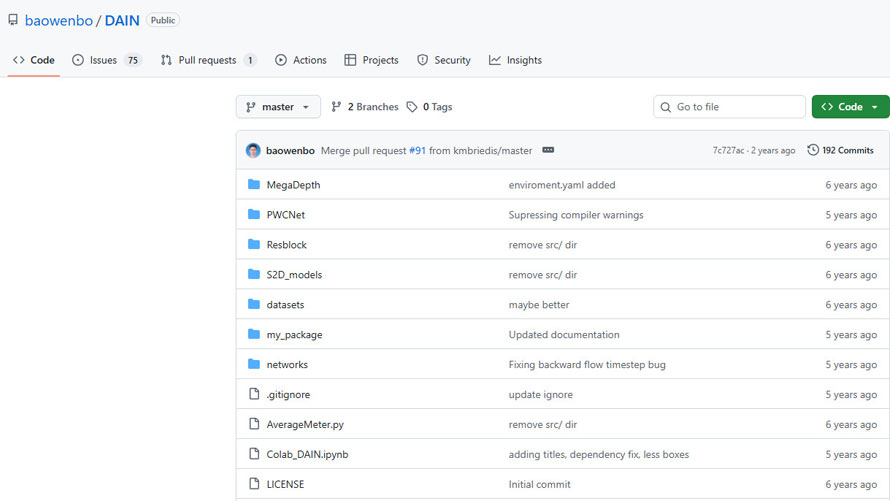Switch to the Issues tab

tap(106, 60)
